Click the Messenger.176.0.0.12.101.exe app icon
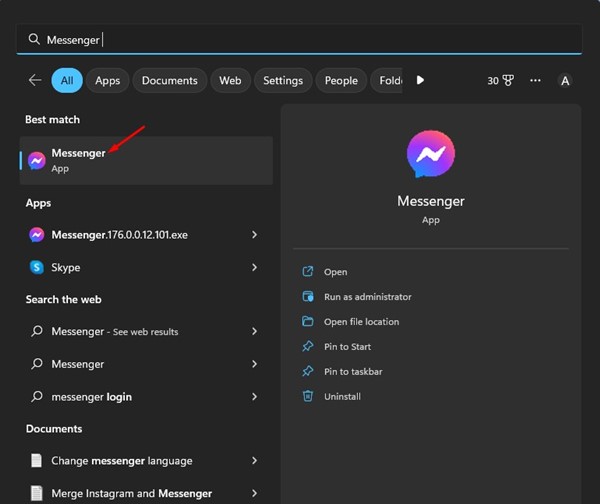 [x=37, y=235]
